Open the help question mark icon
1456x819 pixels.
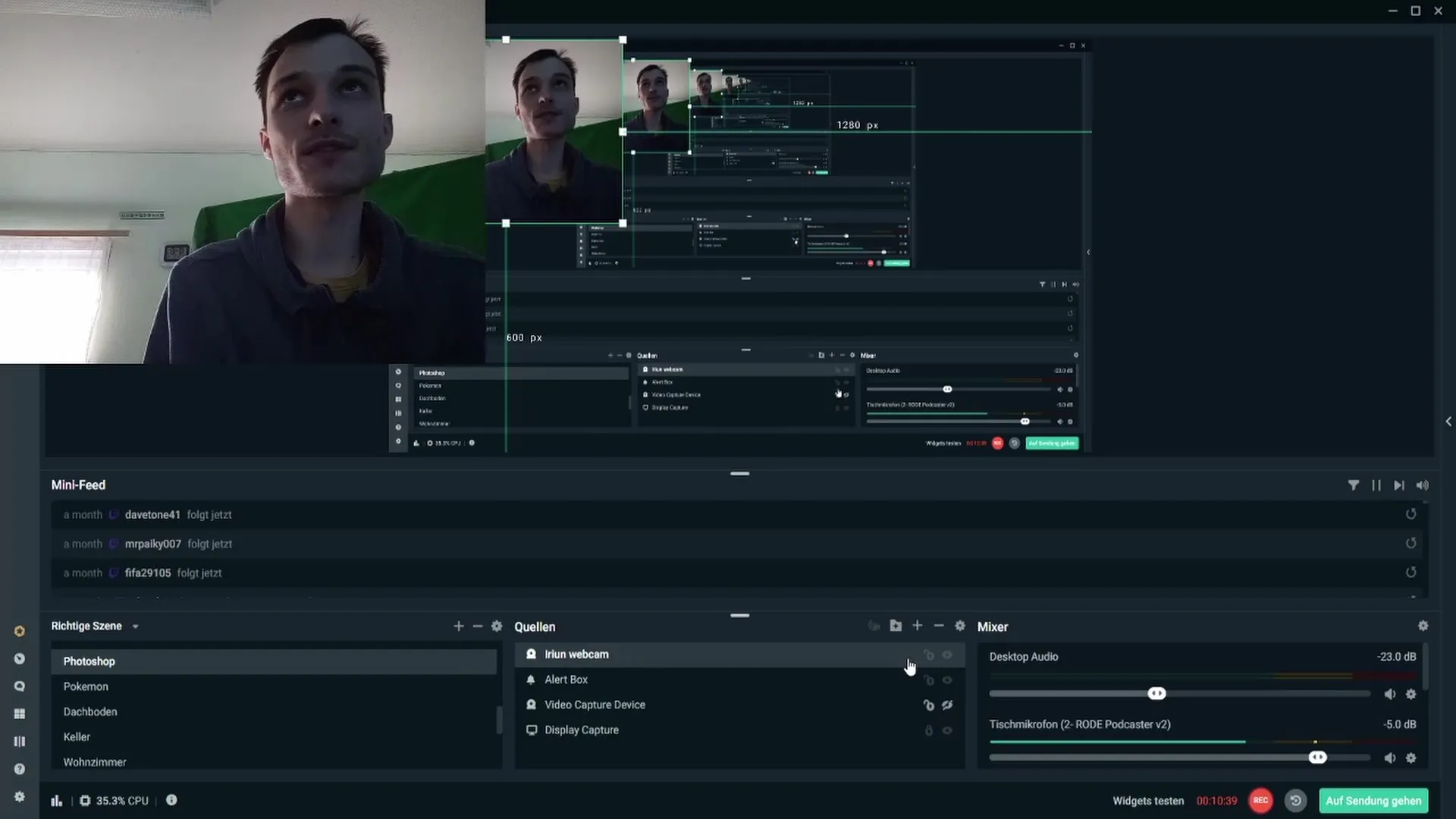pos(20,769)
